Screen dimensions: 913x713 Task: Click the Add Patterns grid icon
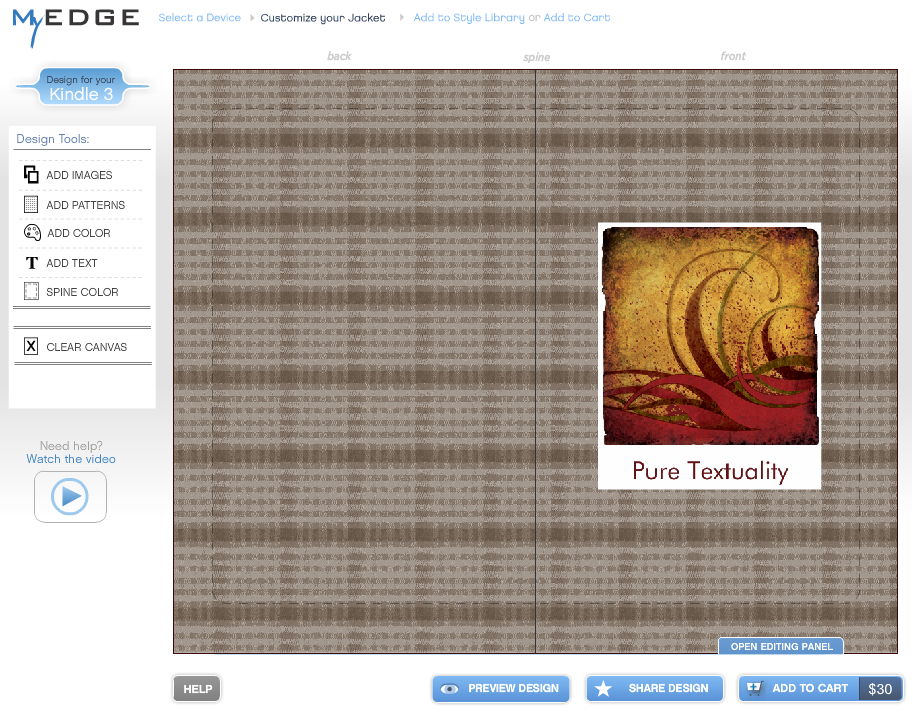pos(31,204)
